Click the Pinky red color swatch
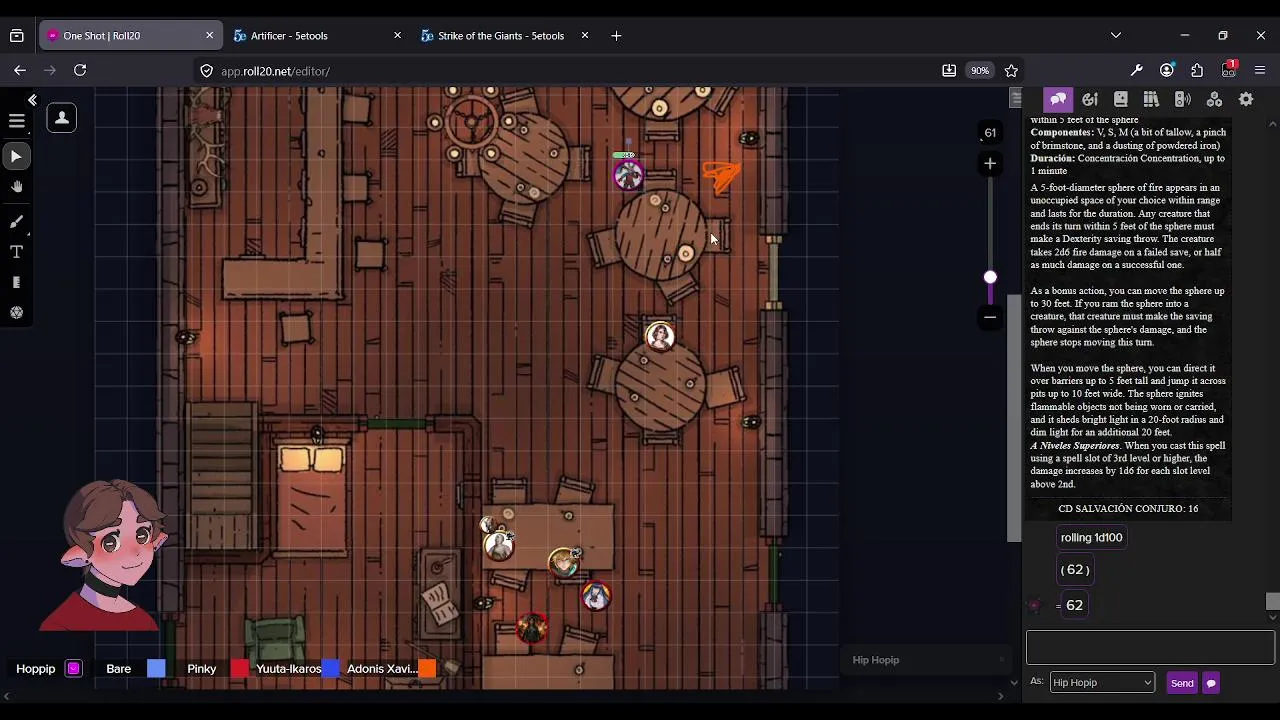 point(240,669)
